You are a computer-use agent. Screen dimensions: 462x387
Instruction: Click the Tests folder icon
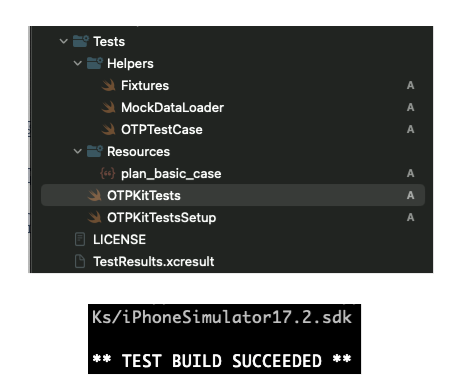click(81, 41)
